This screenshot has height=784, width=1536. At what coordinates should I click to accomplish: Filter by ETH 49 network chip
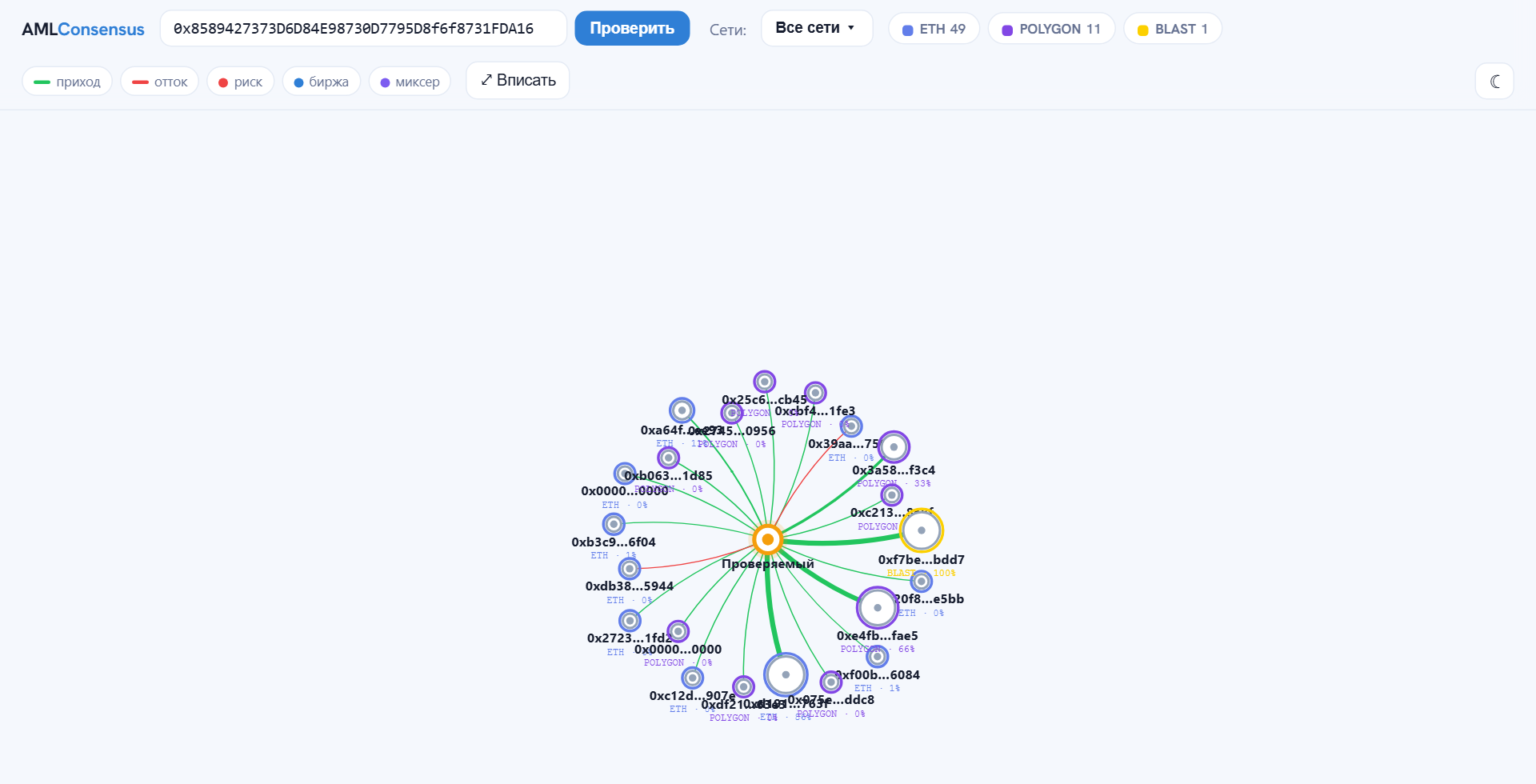pos(934,29)
